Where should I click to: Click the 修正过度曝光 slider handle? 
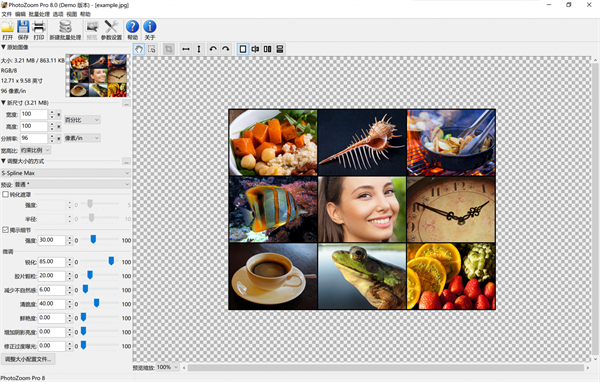coord(83,345)
